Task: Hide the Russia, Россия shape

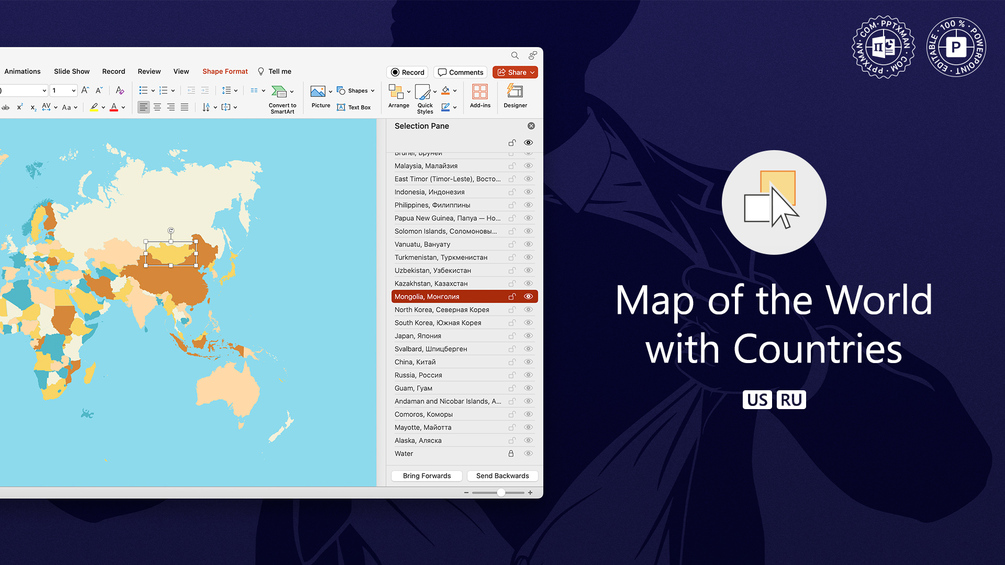Action: 528,375
